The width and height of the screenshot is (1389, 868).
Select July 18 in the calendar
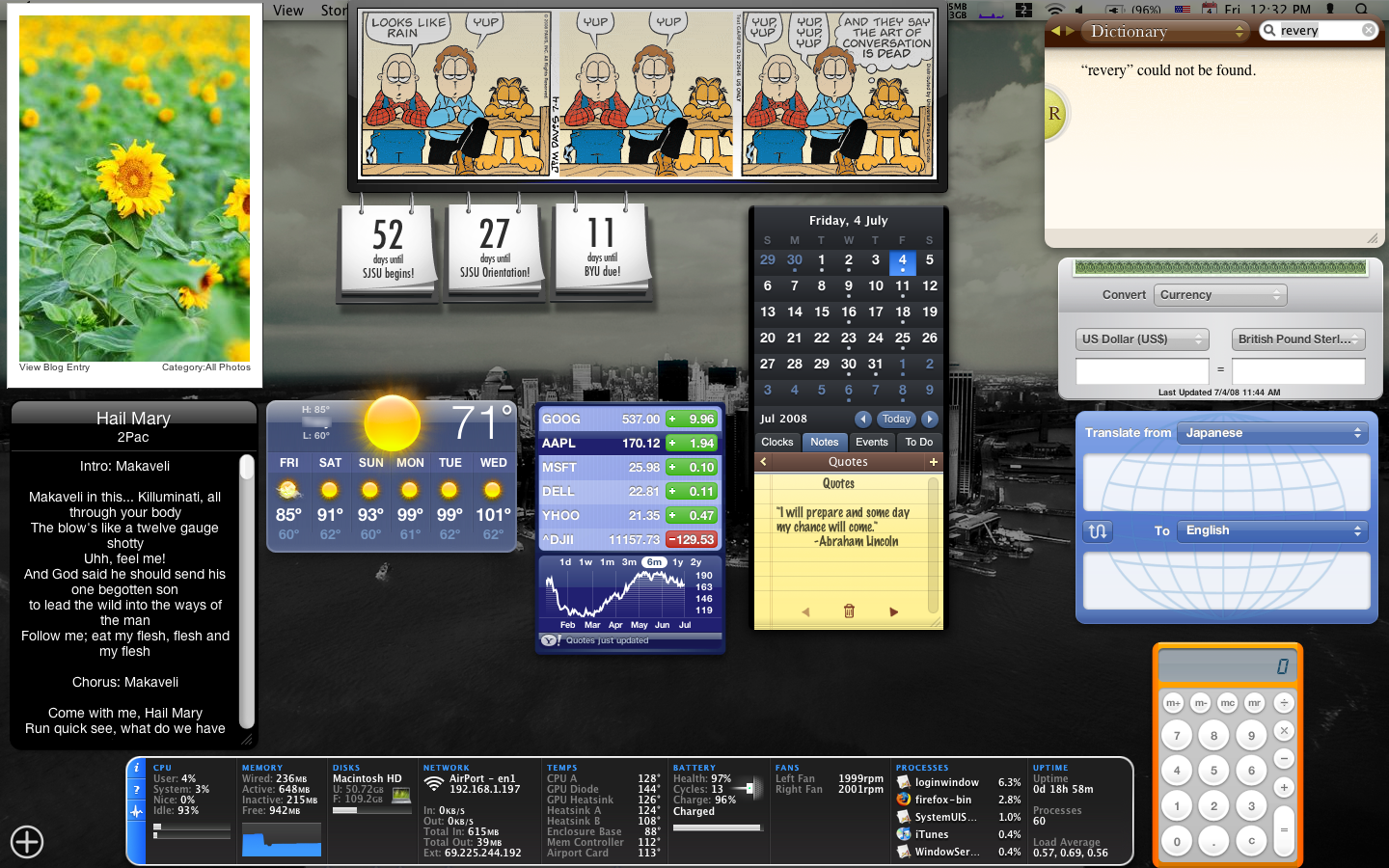click(x=902, y=312)
